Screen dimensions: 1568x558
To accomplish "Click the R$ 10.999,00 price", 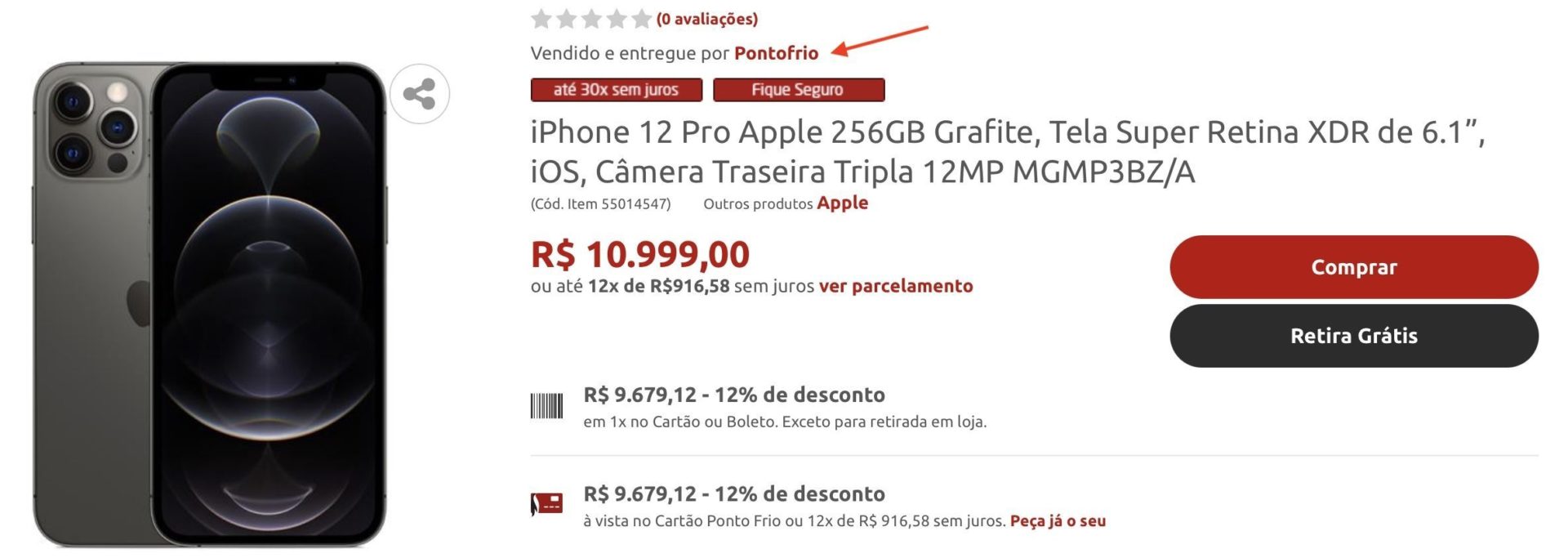I will pos(640,254).
